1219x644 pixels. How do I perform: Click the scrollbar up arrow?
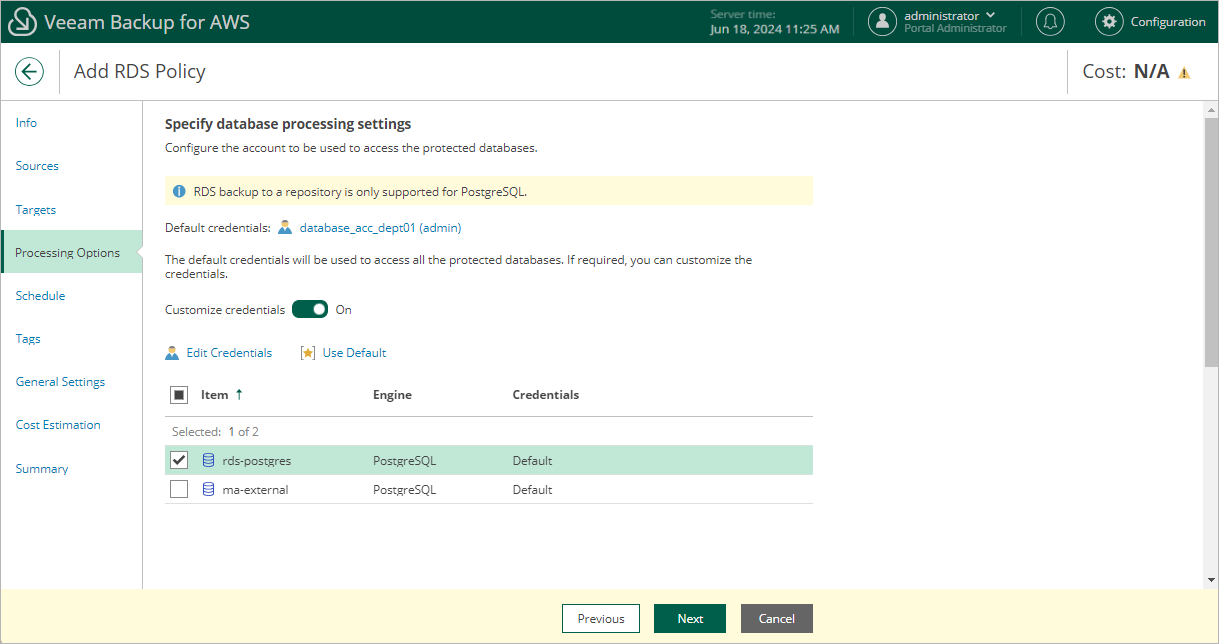1211,108
